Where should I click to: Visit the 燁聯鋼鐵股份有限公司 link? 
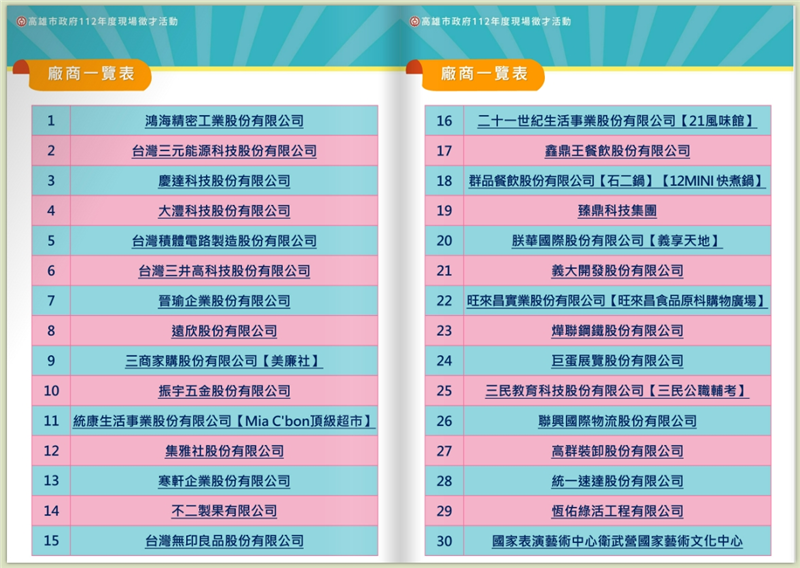click(x=617, y=331)
